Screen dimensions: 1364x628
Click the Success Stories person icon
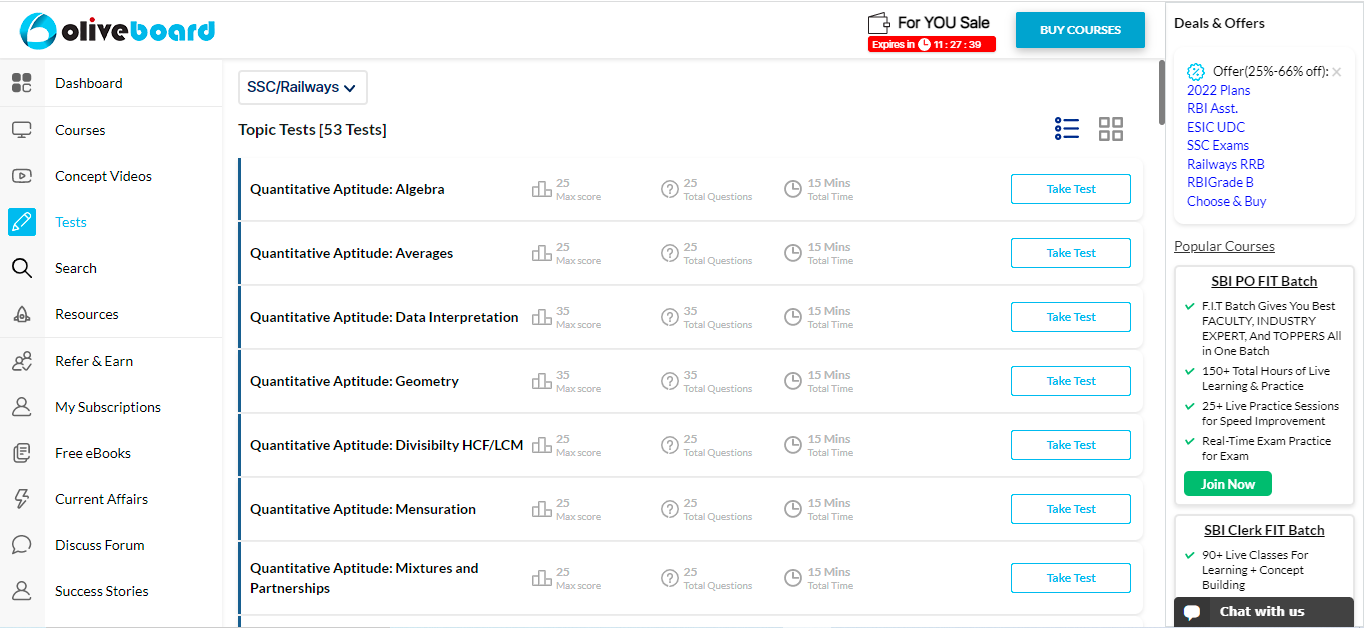coord(21,591)
